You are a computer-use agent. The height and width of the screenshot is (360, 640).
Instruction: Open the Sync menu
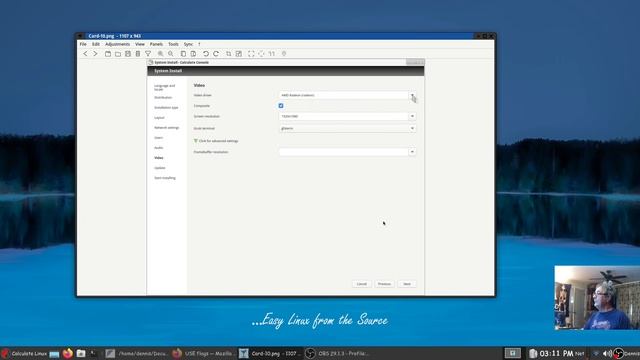pos(188,44)
